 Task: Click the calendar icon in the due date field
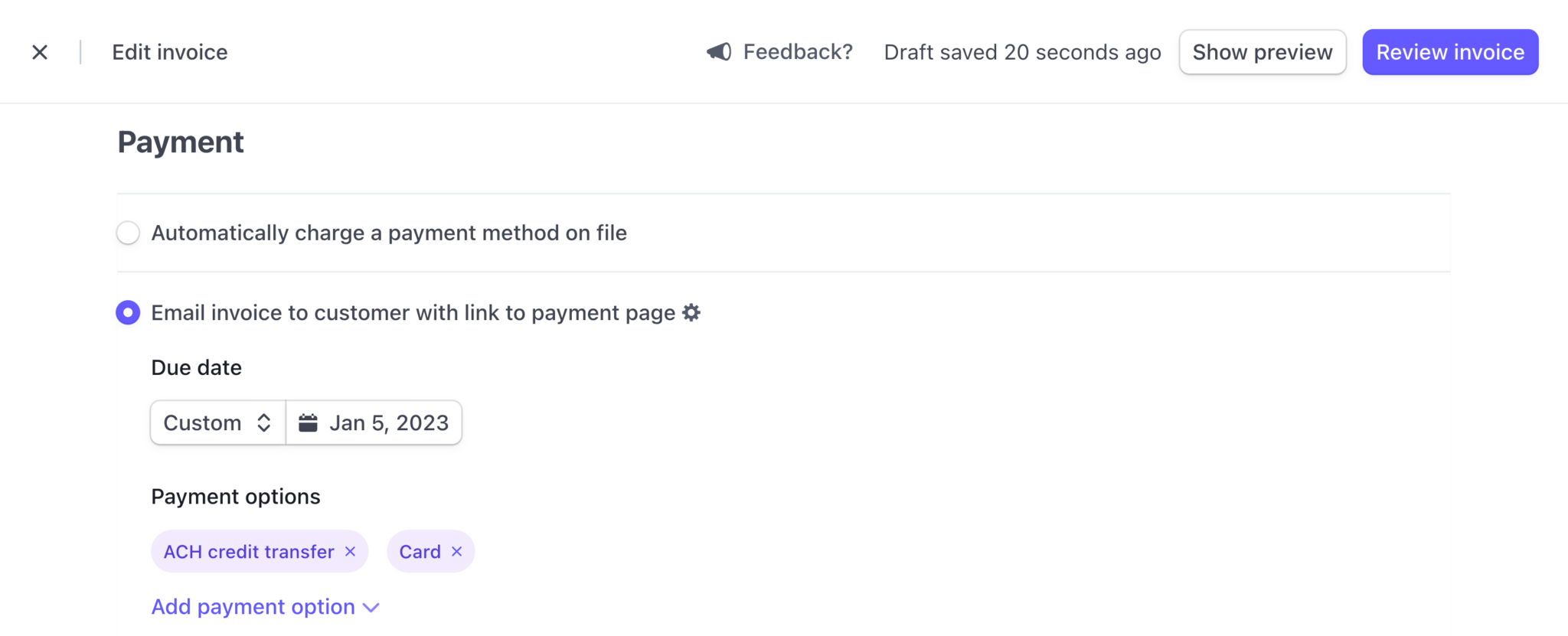[309, 422]
